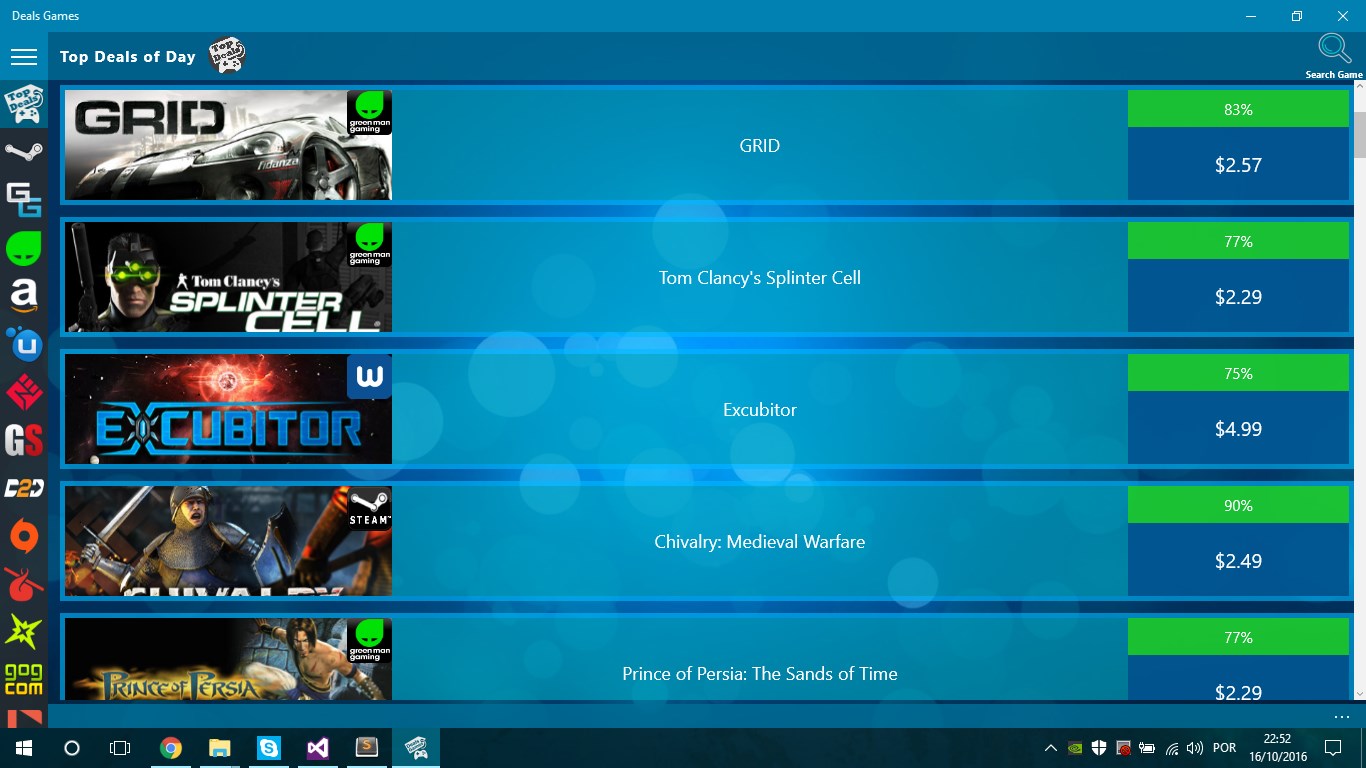Open Google Chrome from the taskbar
Image resolution: width=1366 pixels, height=768 pixels.
[x=171, y=747]
